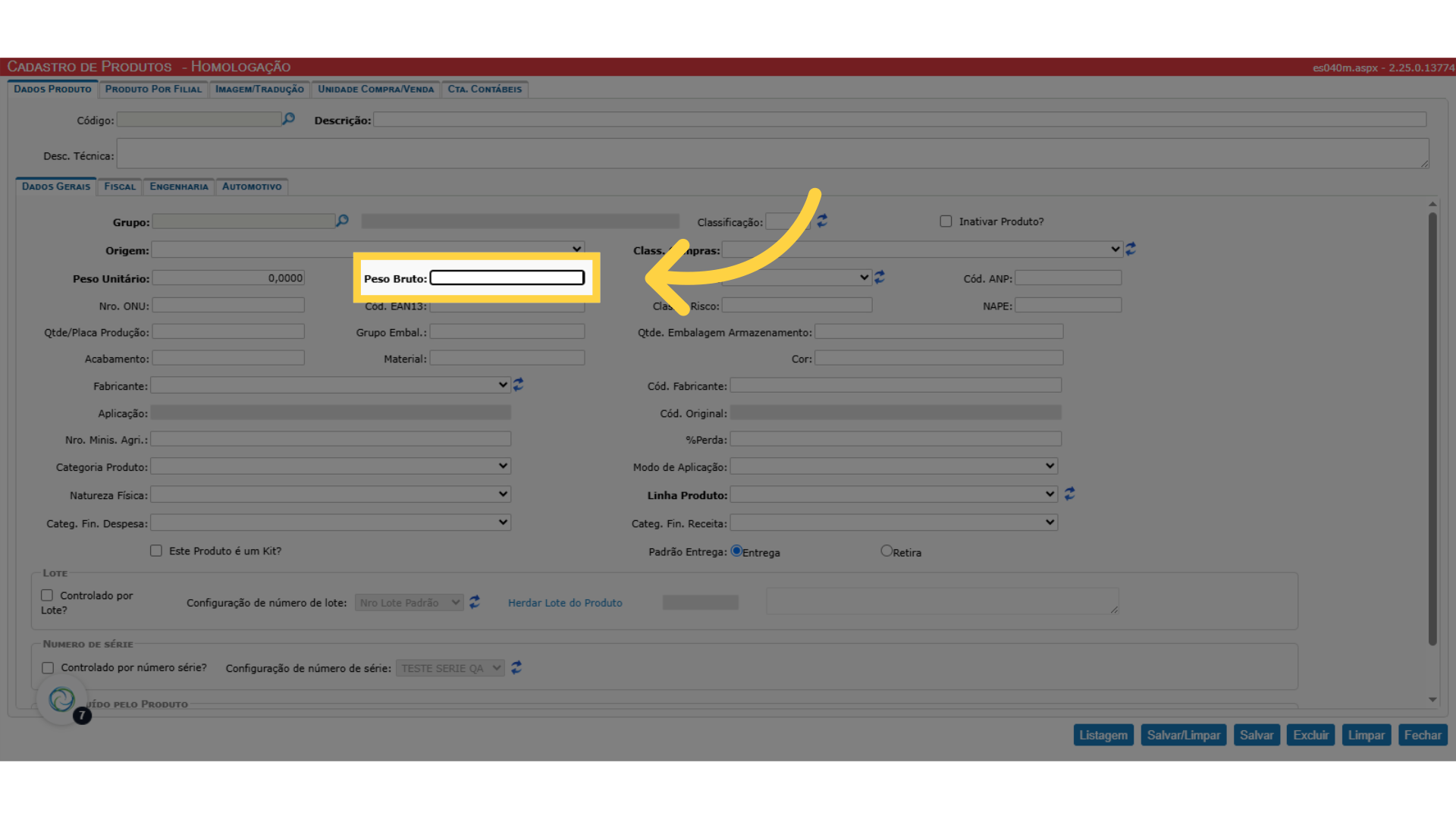Open the Engenharia sub-tab

179,187
